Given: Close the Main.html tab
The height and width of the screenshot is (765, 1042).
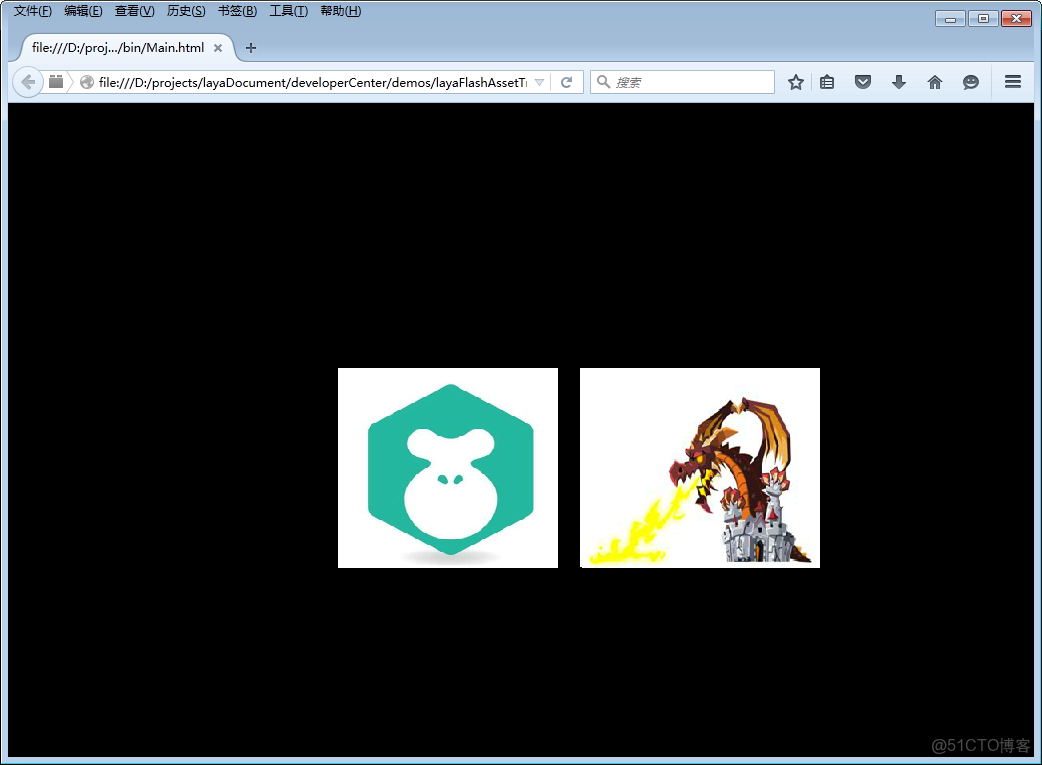Looking at the screenshot, I should point(217,48).
